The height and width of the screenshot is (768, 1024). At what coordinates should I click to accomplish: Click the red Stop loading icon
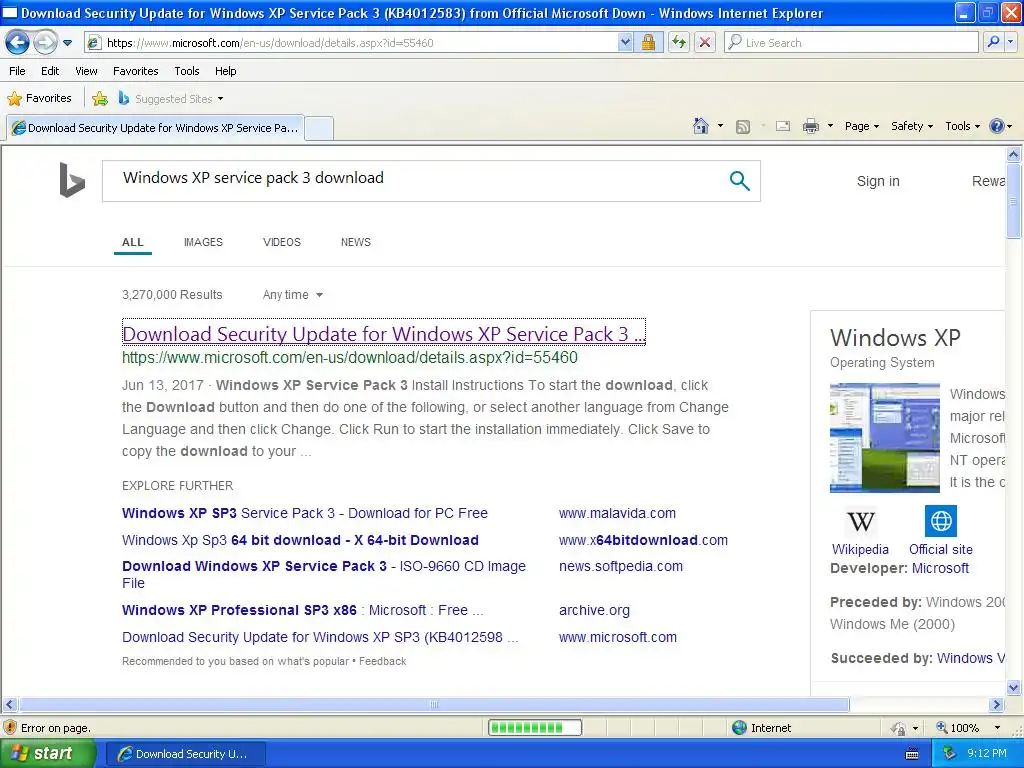(705, 42)
